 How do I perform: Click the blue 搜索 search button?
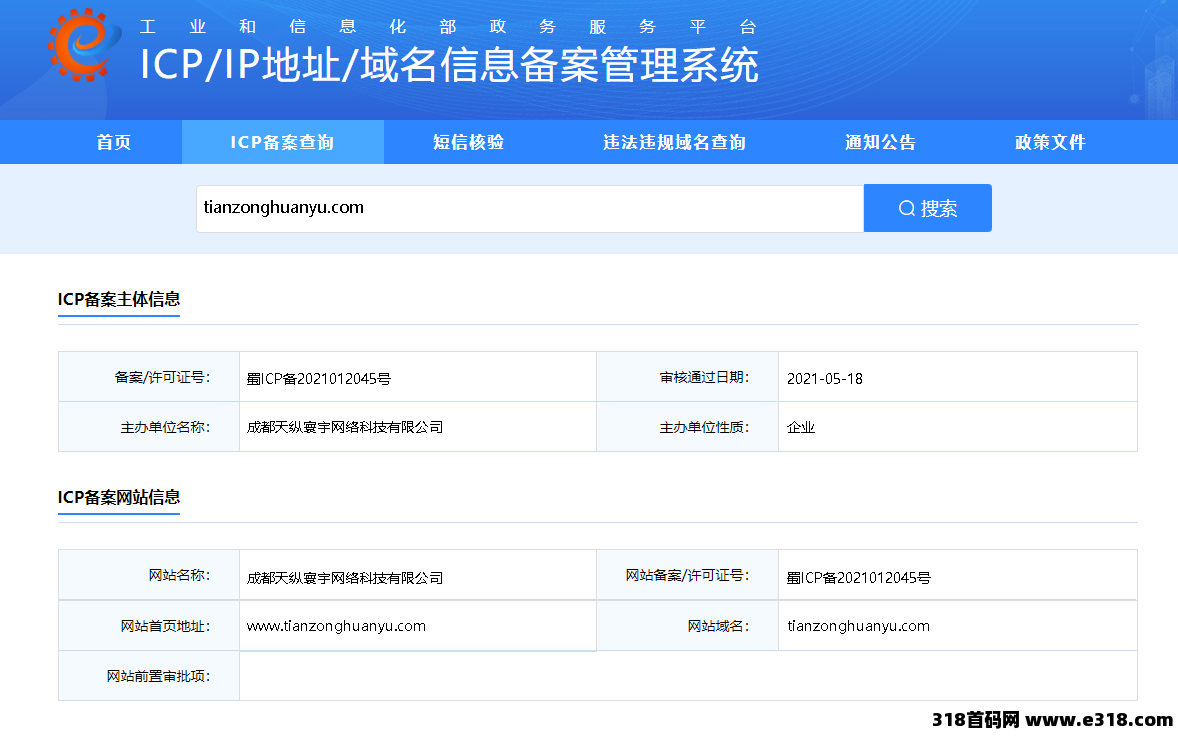(928, 208)
